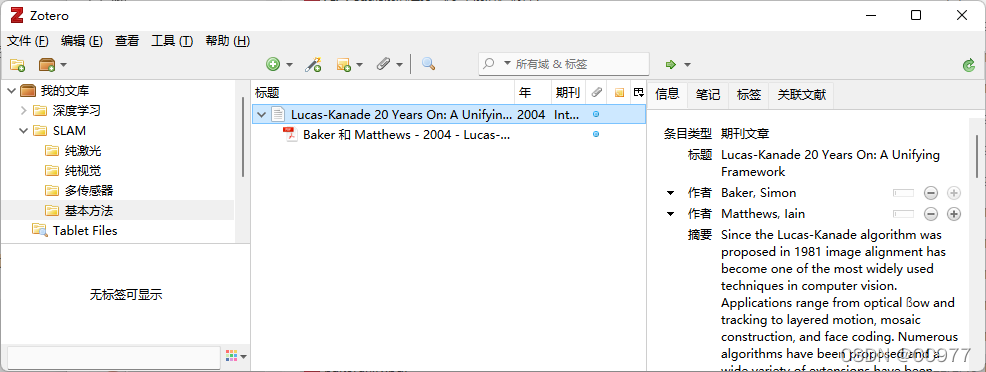Expand the 深度学习 collection
This screenshot has width=986, height=372.
click(24, 111)
